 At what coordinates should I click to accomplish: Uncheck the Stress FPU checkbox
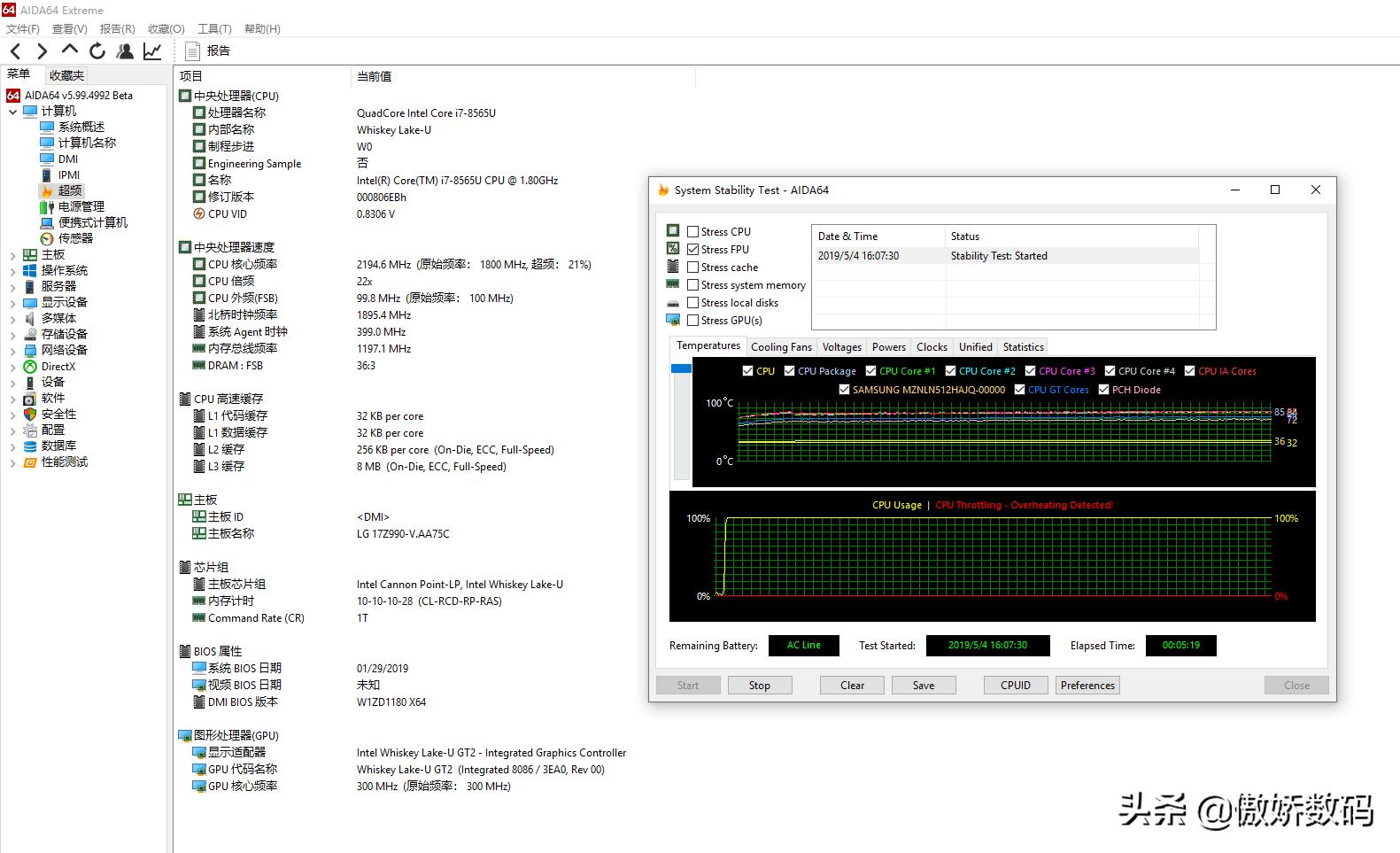tap(692, 249)
